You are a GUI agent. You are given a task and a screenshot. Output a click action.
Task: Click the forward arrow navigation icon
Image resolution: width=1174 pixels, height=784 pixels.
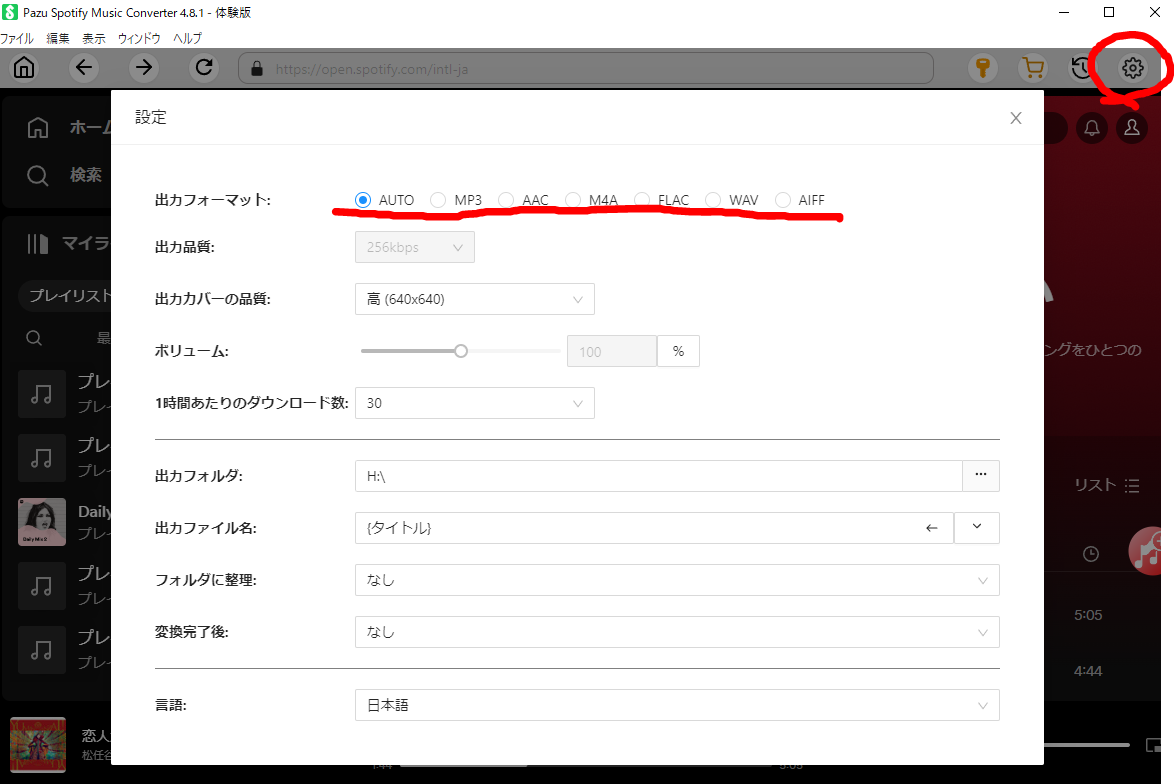(145, 68)
